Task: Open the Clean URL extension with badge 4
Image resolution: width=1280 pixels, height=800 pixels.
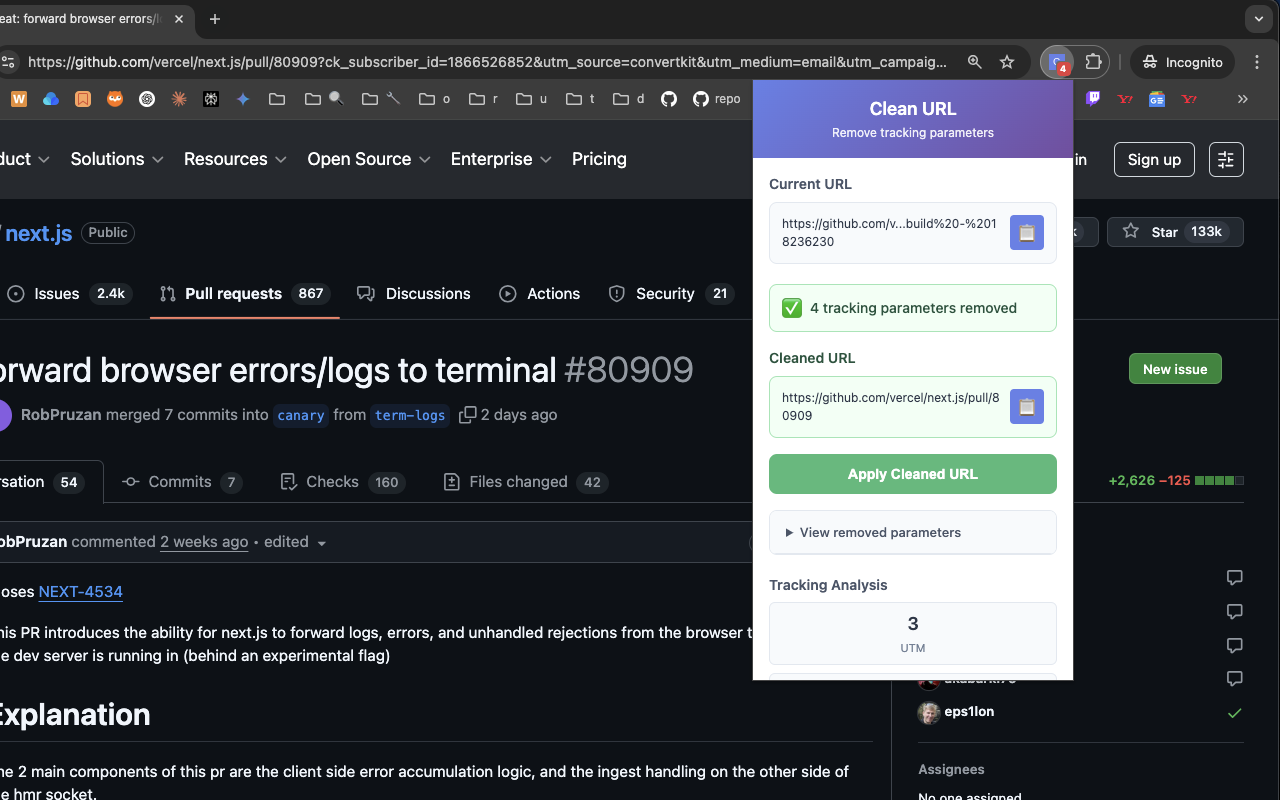Action: [x=1057, y=62]
